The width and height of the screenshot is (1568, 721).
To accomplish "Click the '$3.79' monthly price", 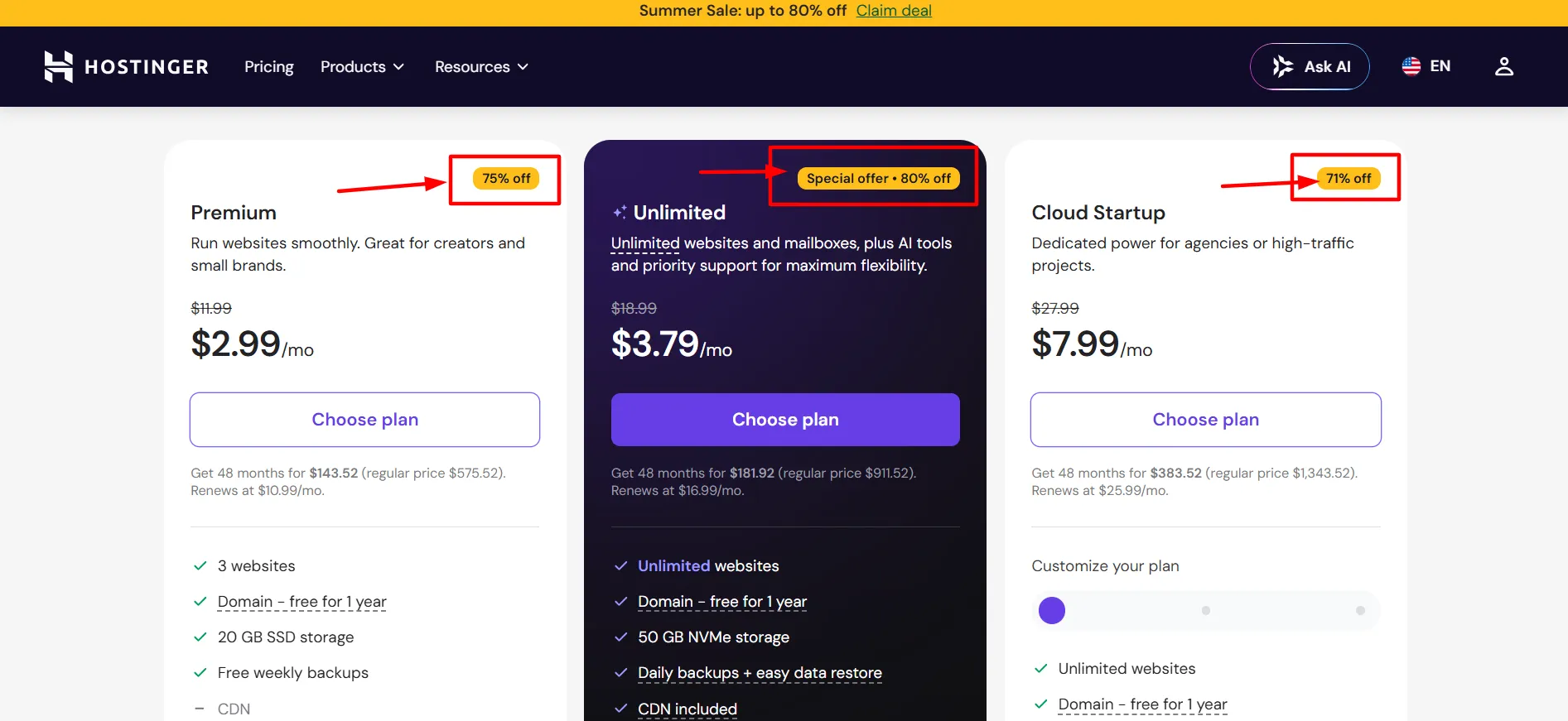I will coord(655,344).
